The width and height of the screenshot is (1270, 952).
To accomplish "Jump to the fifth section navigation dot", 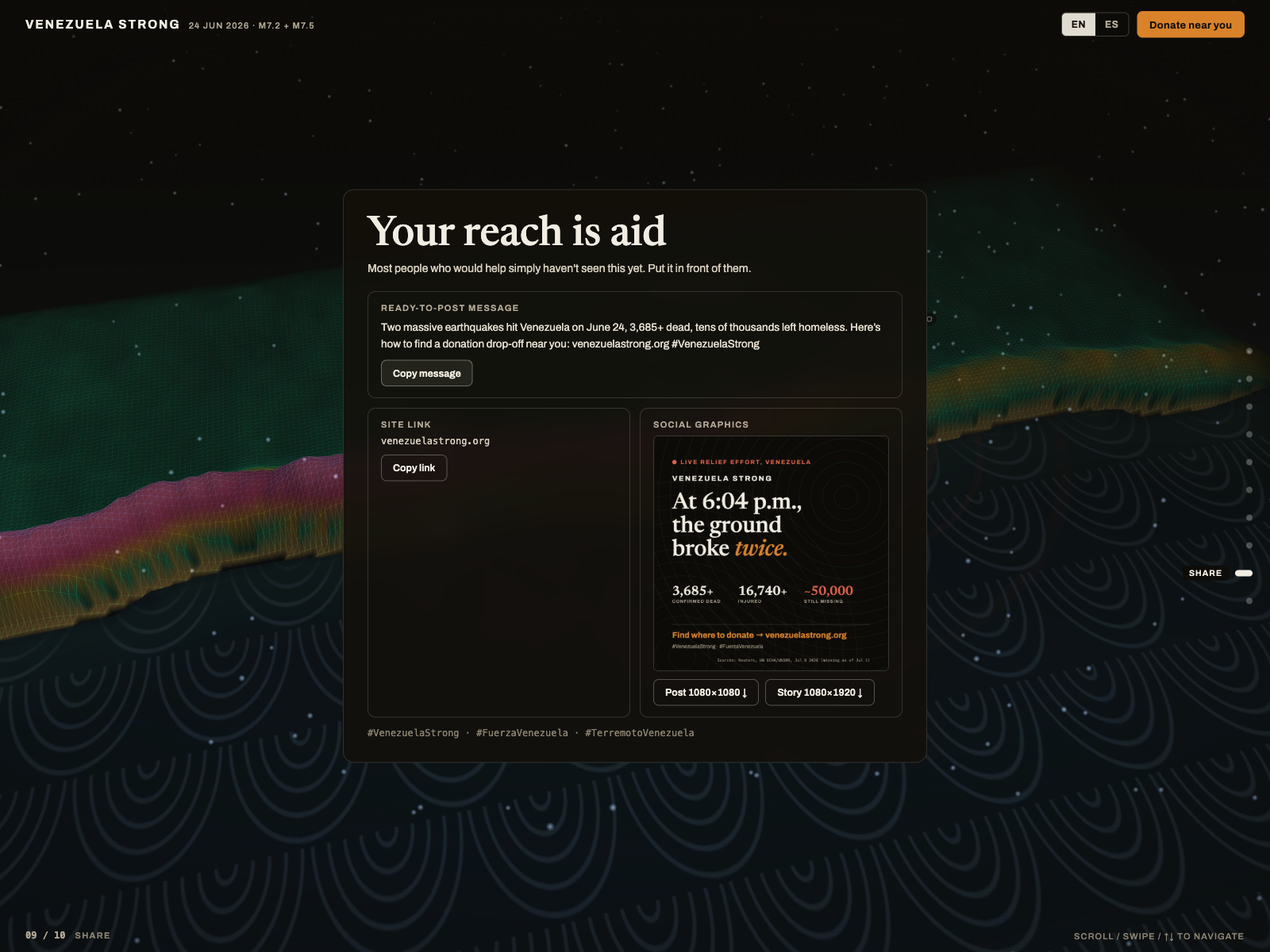I will pyautogui.click(x=1249, y=462).
